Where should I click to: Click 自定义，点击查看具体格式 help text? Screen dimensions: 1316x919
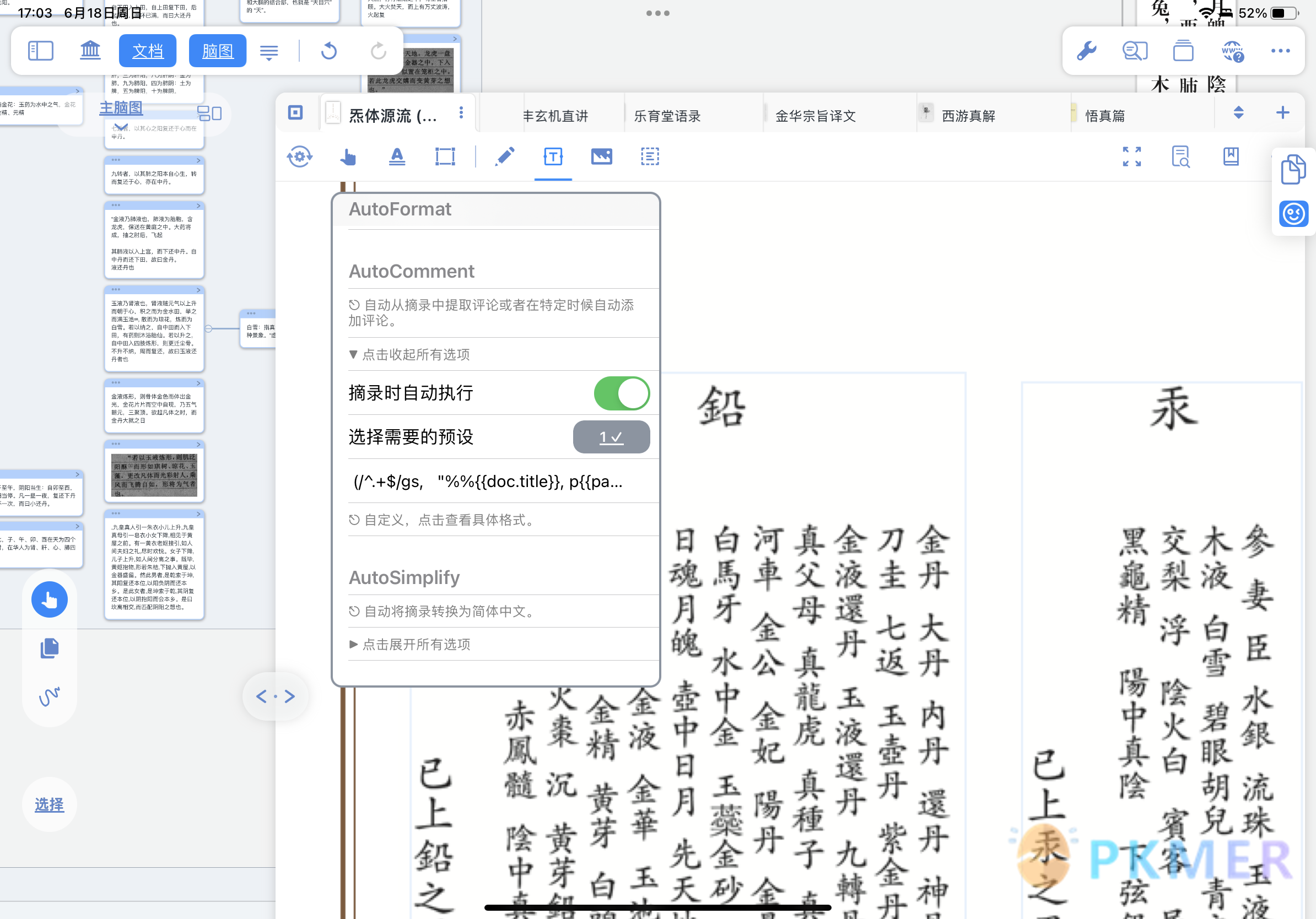point(443,520)
